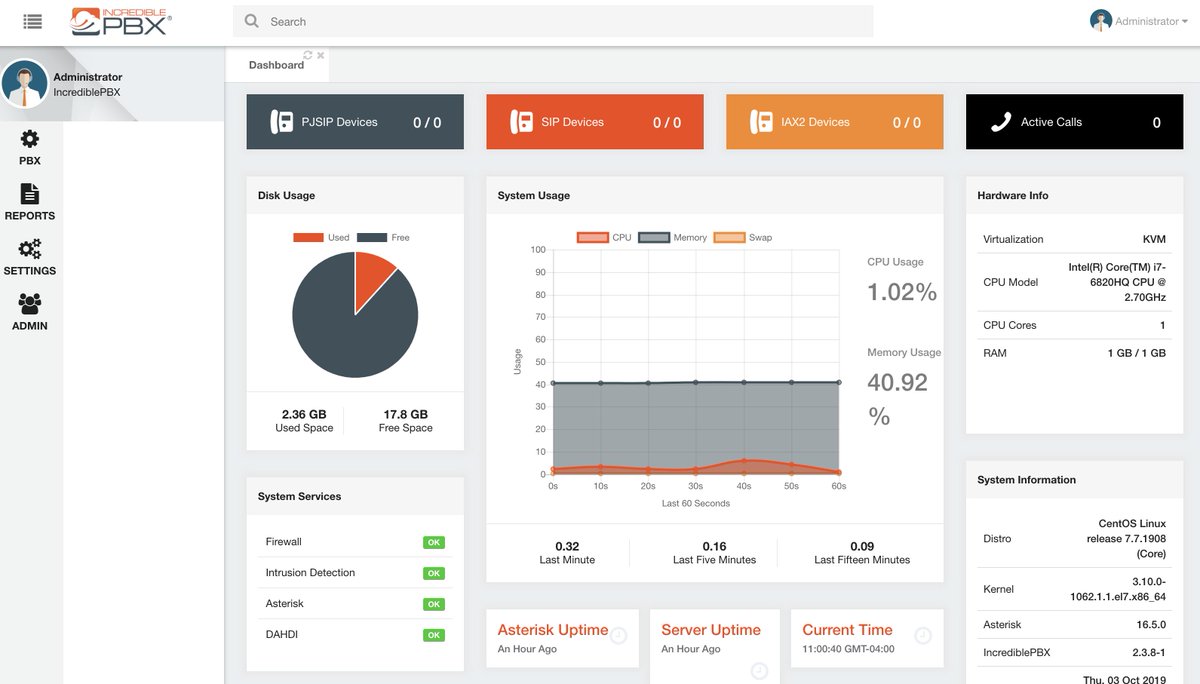Open the Admin users menu
1200x684 pixels.
(30, 312)
